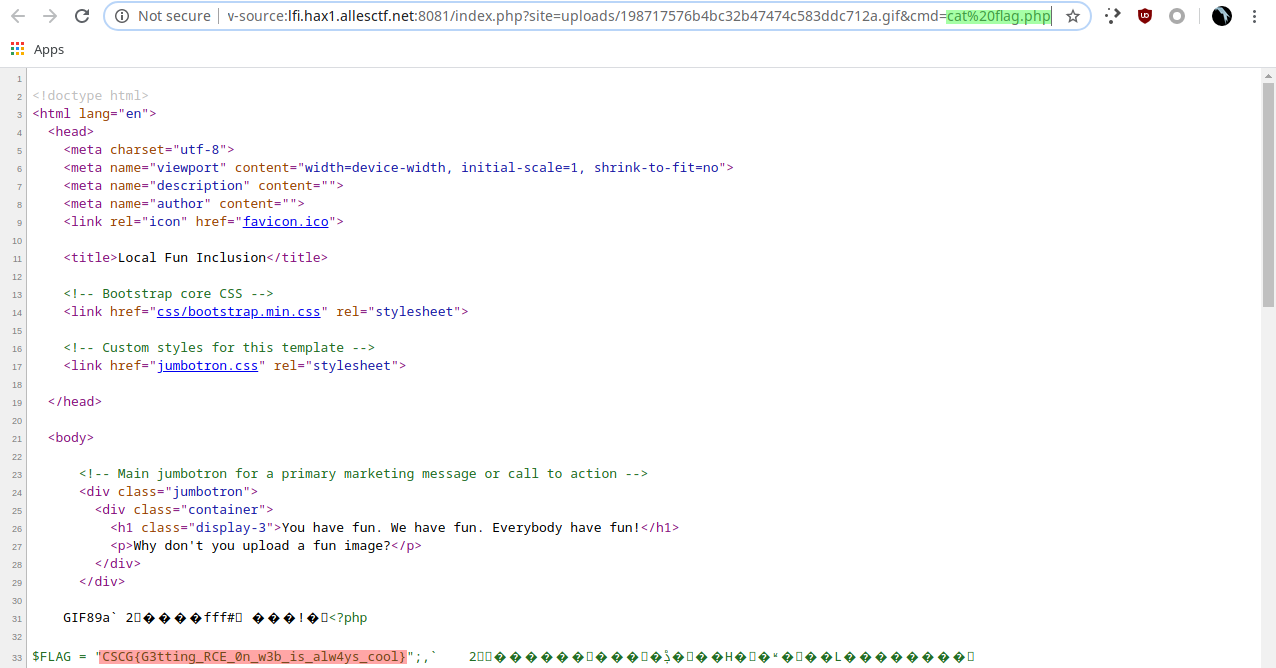
Task: Click the highlighted CSCG flag string
Action: (x=254, y=656)
